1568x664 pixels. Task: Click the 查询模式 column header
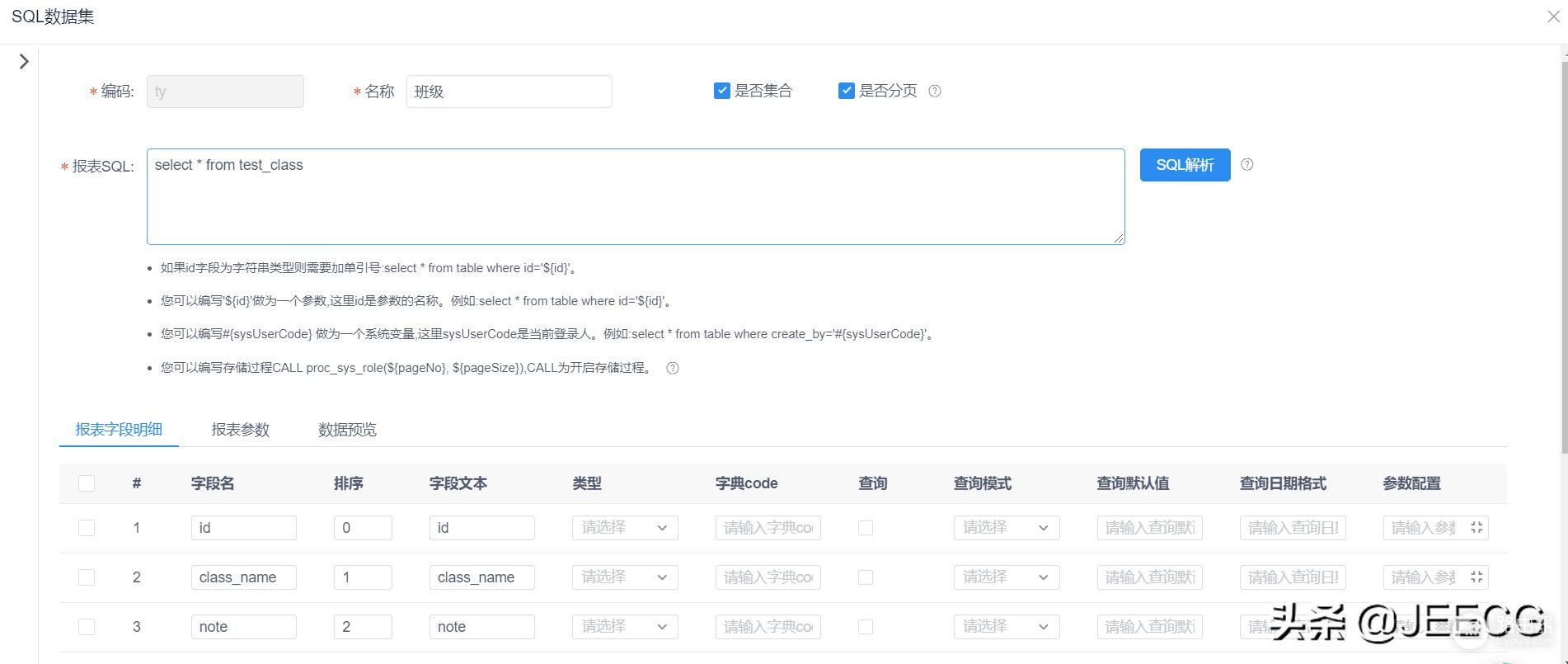tap(983, 483)
